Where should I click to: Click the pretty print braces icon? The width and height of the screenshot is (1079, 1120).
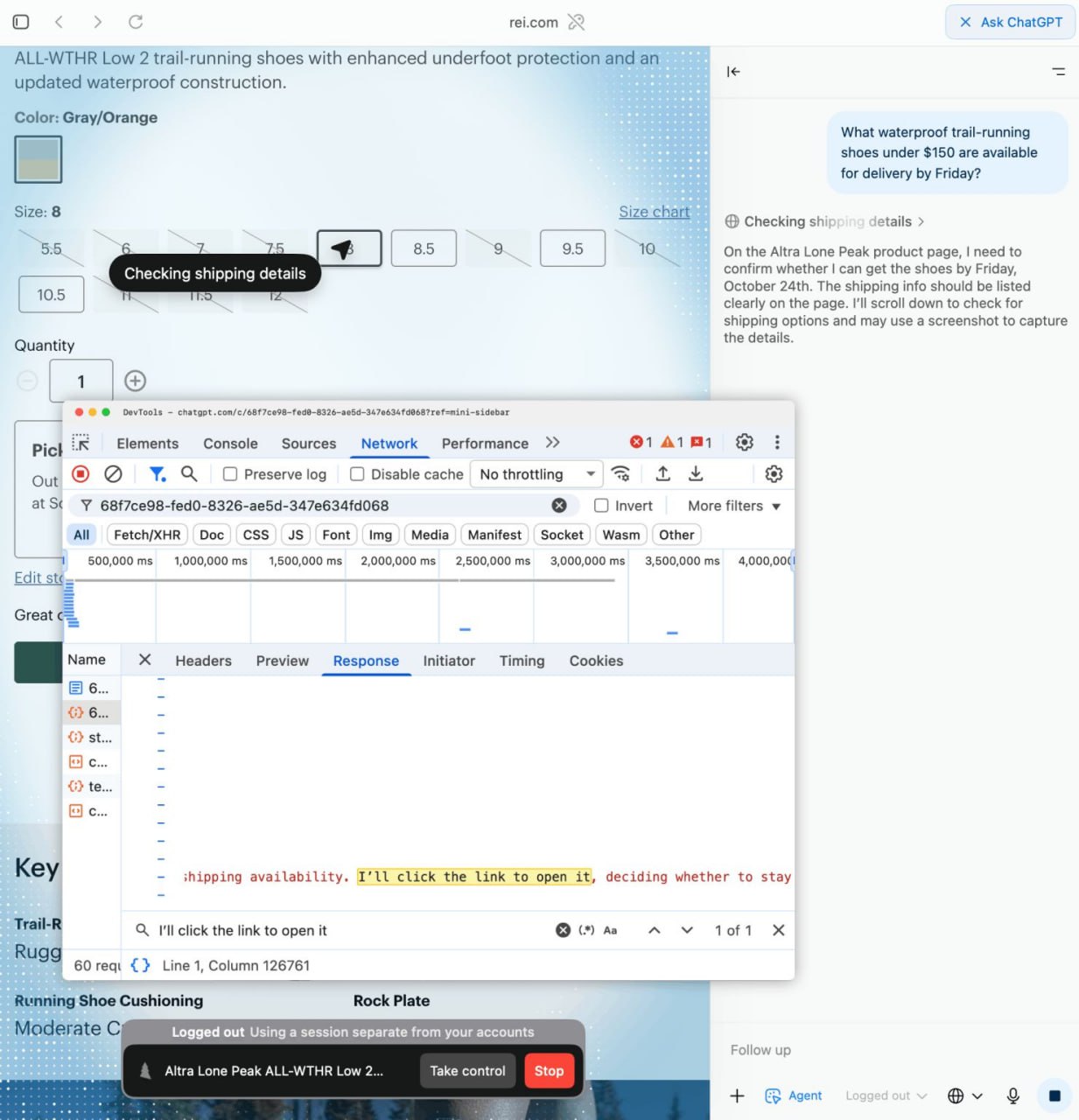tap(140, 965)
